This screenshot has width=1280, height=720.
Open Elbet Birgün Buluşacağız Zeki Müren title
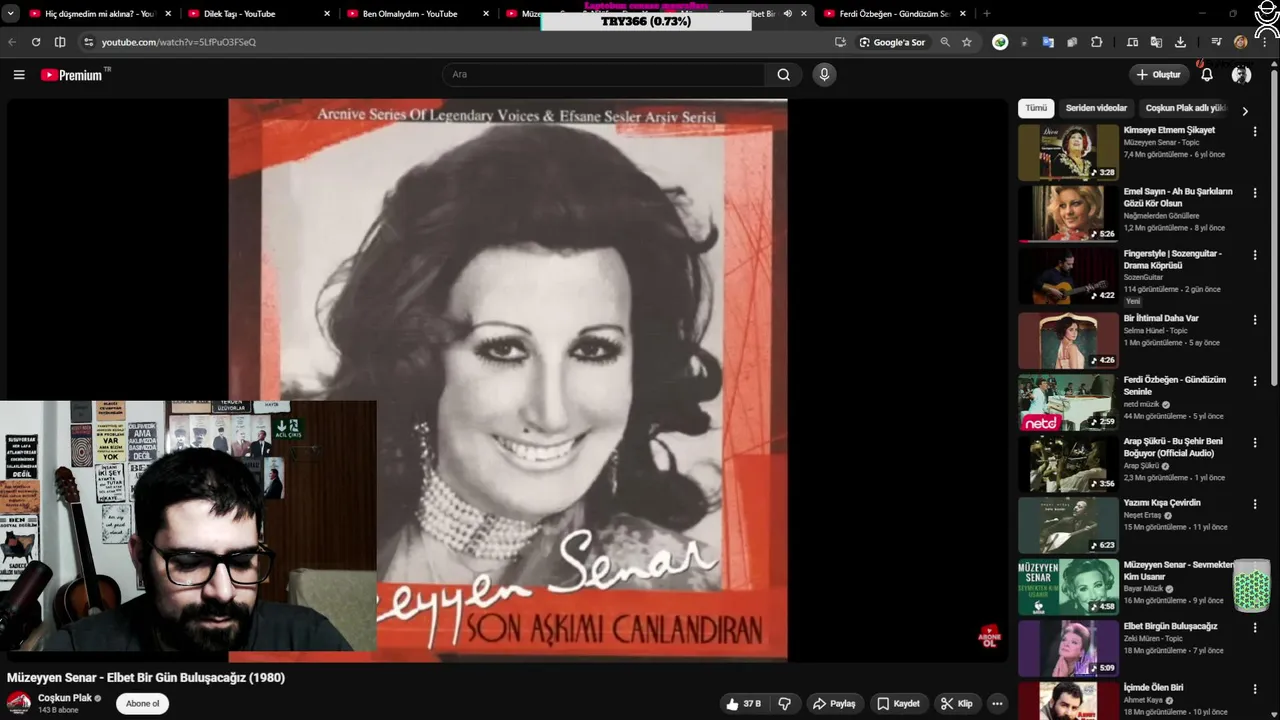(1171, 626)
